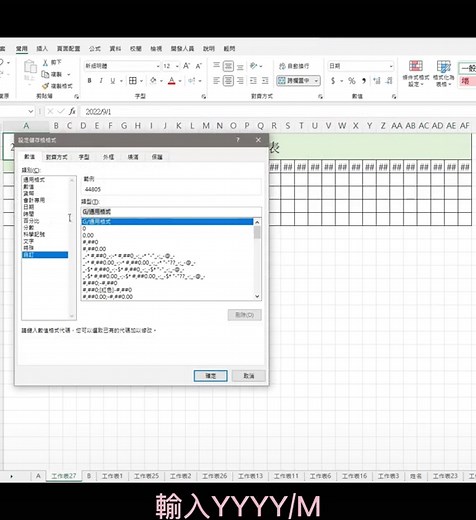Open number format dropdown showing 日期

pyautogui.click(x=391, y=66)
